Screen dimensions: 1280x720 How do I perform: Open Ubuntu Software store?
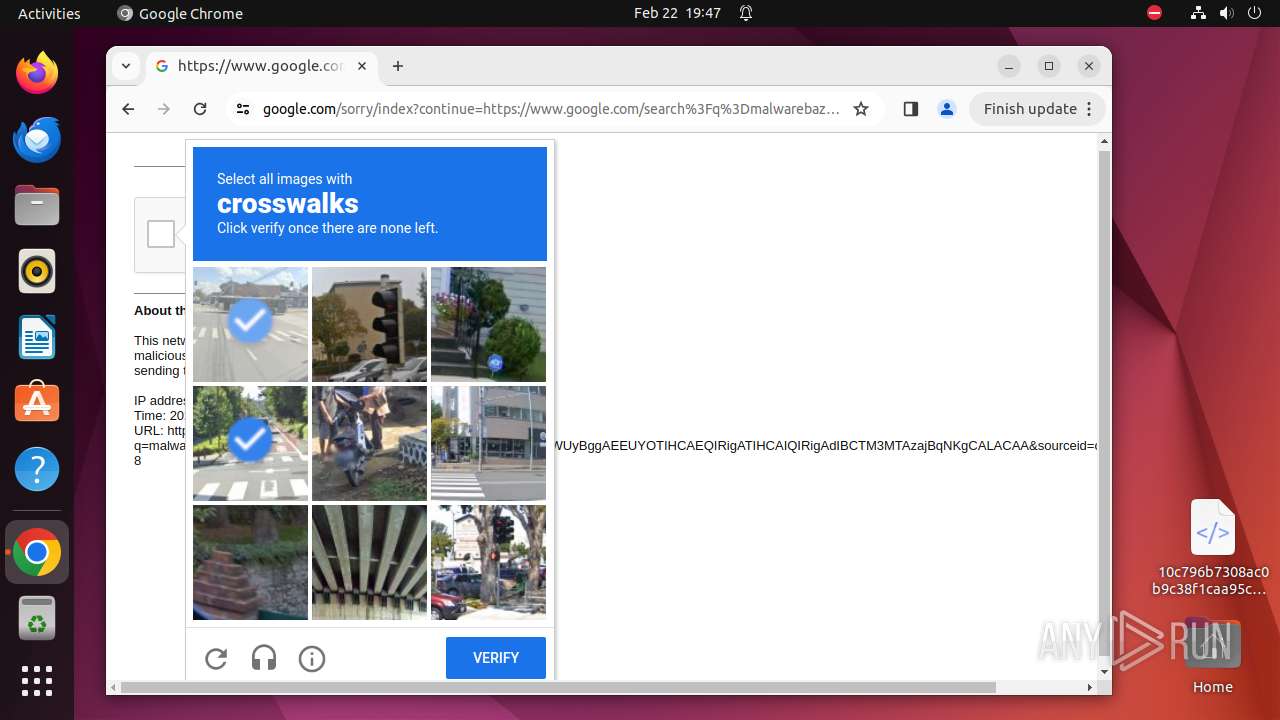(37, 402)
